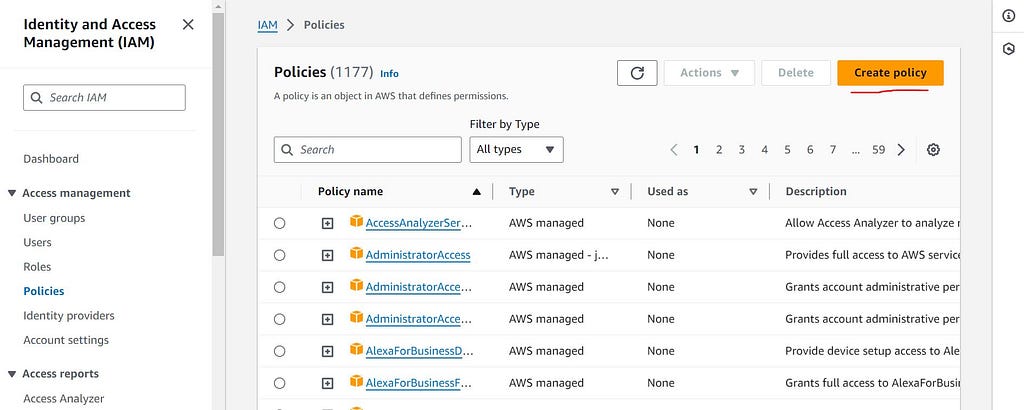The width and height of the screenshot is (1024, 410).
Task: Click the 'AWS managed - j...' type cell
Action: (x=558, y=255)
